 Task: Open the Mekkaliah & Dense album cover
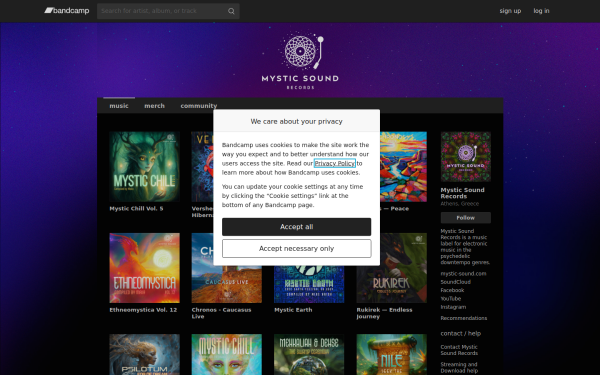[x=309, y=354]
